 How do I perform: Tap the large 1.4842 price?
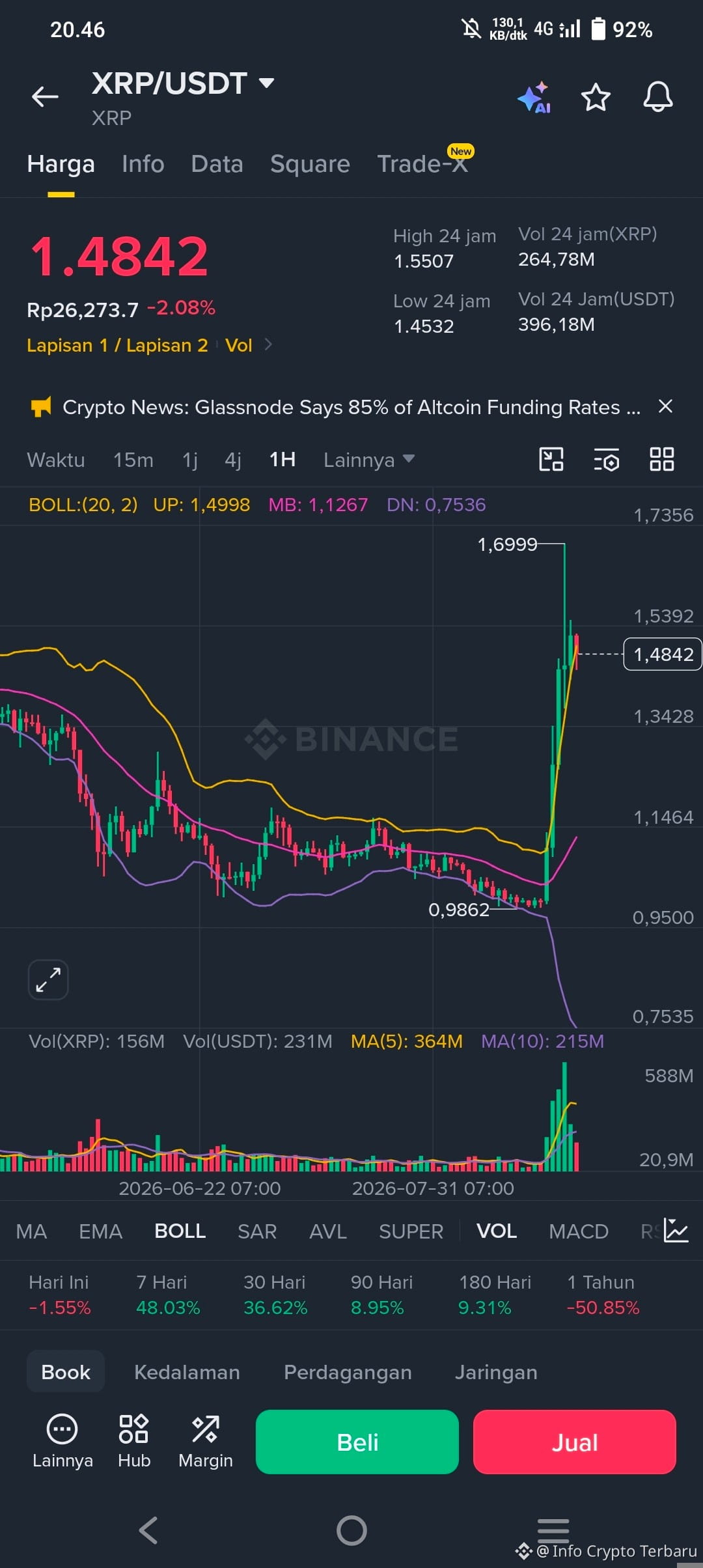(119, 257)
